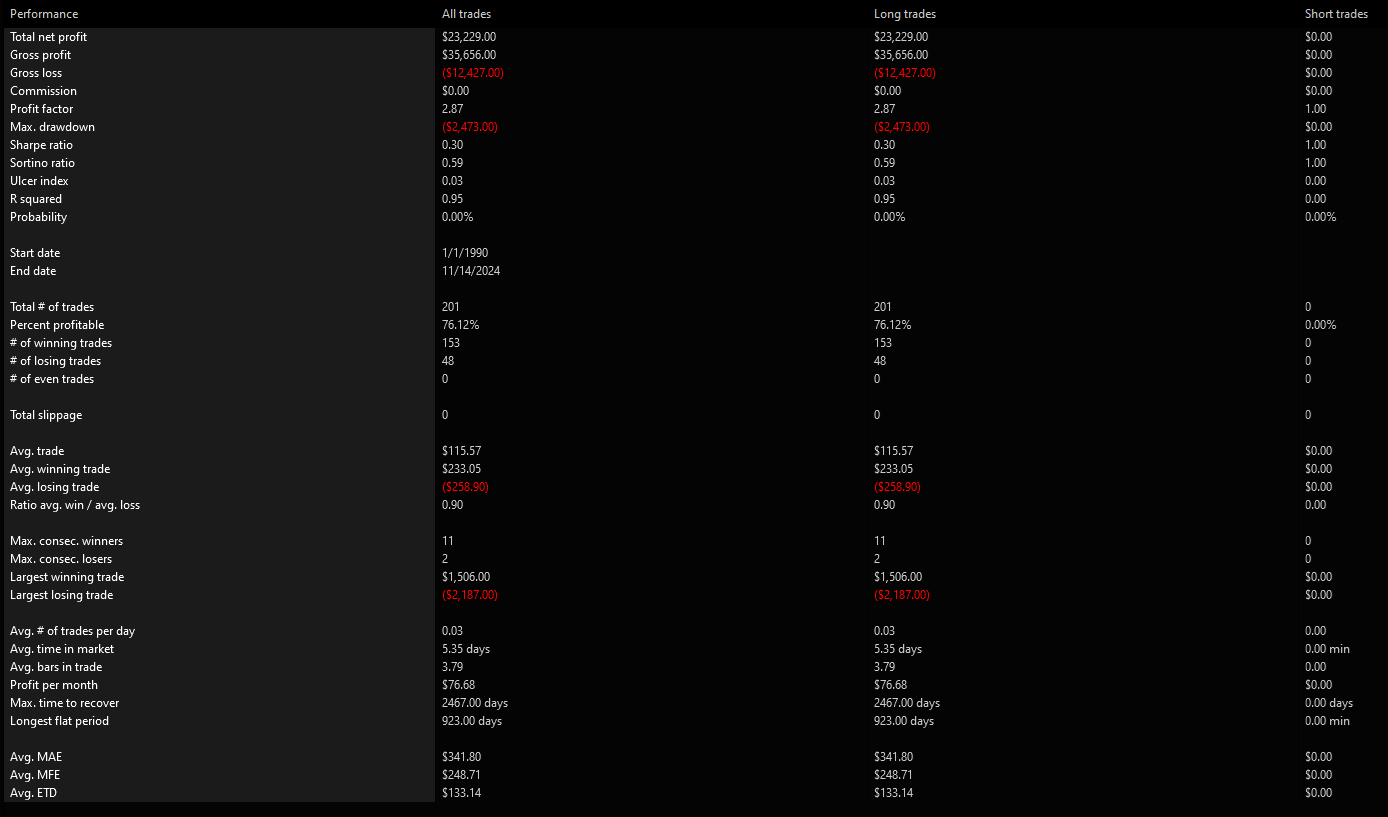The width and height of the screenshot is (1388, 817).
Task: Click 5.35 days in the Long trades column
Action: [898, 649]
